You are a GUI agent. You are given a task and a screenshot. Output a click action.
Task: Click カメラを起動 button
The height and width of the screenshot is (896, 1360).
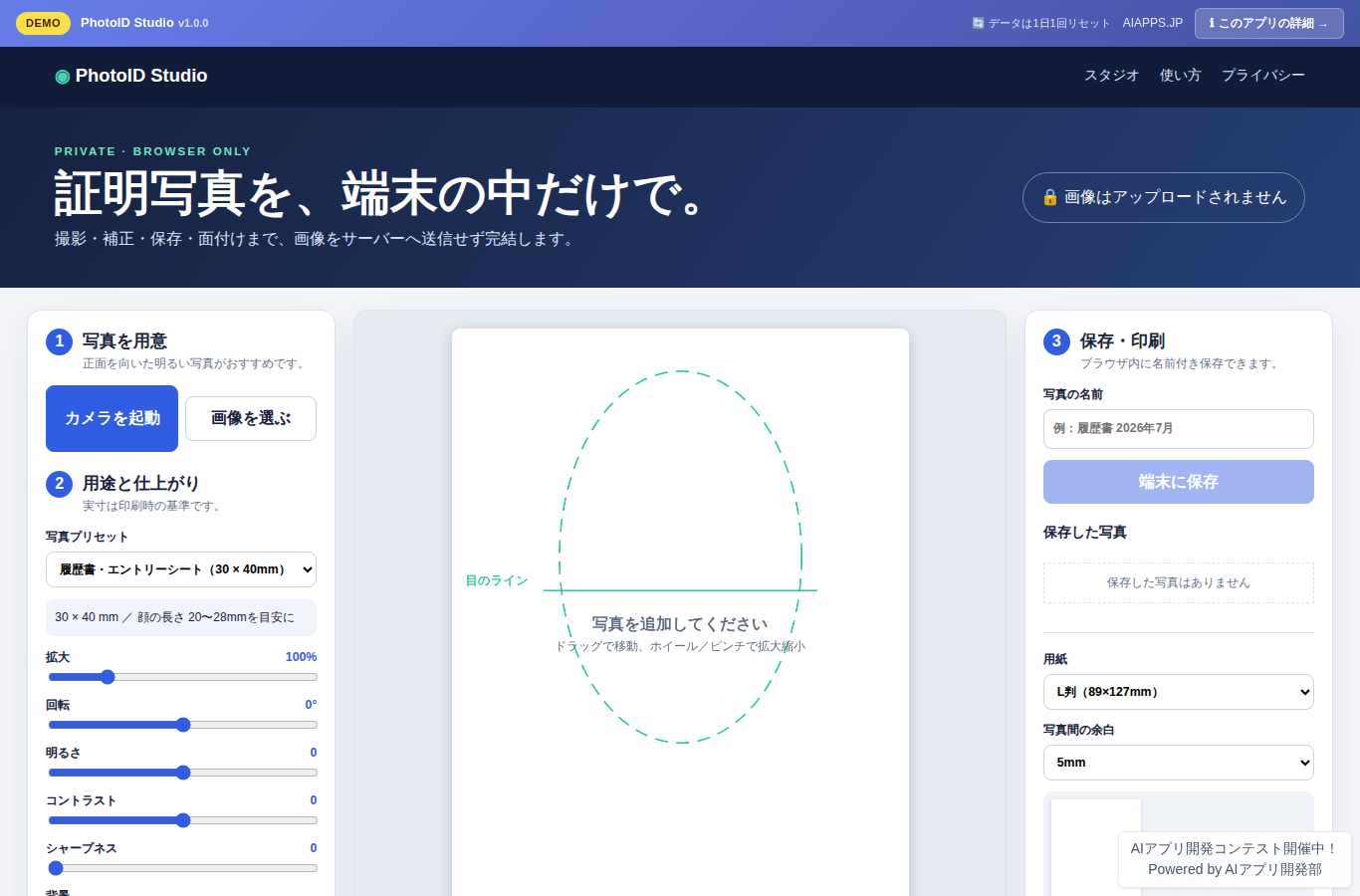pos(112,418)
